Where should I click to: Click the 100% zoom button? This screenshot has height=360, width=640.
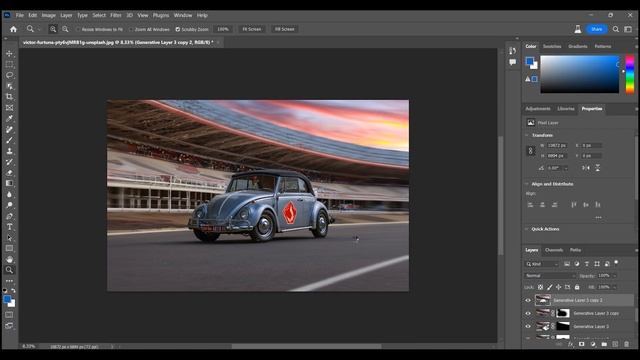click(223, 29)
